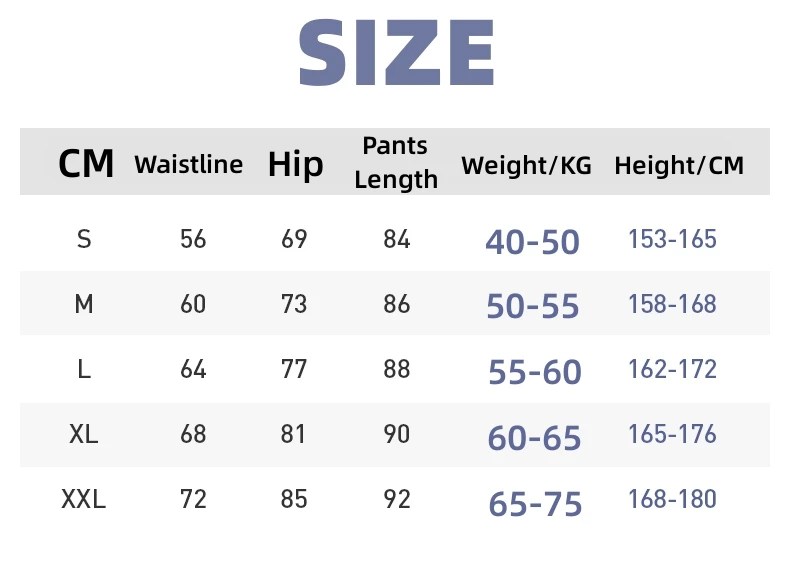Click the L size row label
This screenshot has height=588, width=790.
84,369
